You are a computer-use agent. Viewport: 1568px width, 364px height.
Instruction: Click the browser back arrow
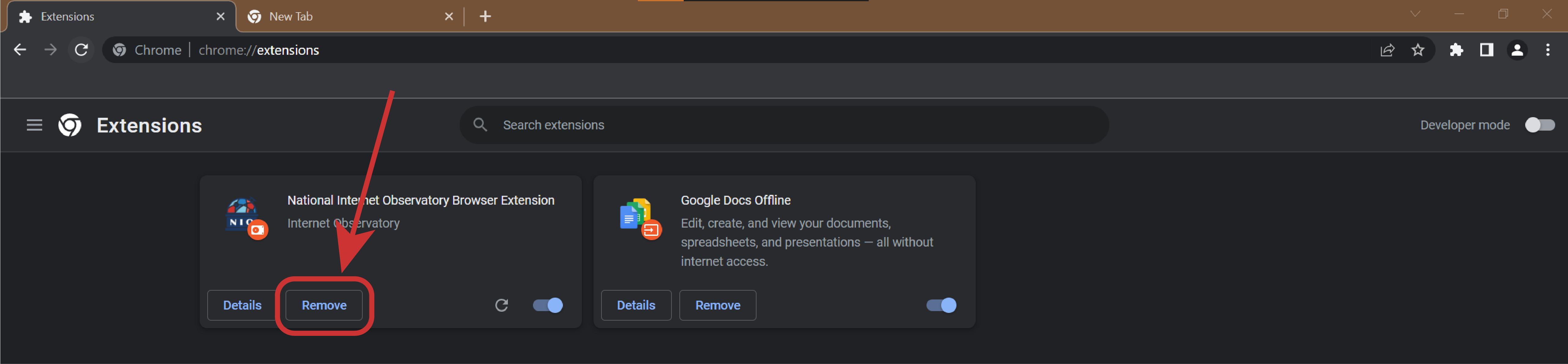pyautogui.click(x=20, y=50)
